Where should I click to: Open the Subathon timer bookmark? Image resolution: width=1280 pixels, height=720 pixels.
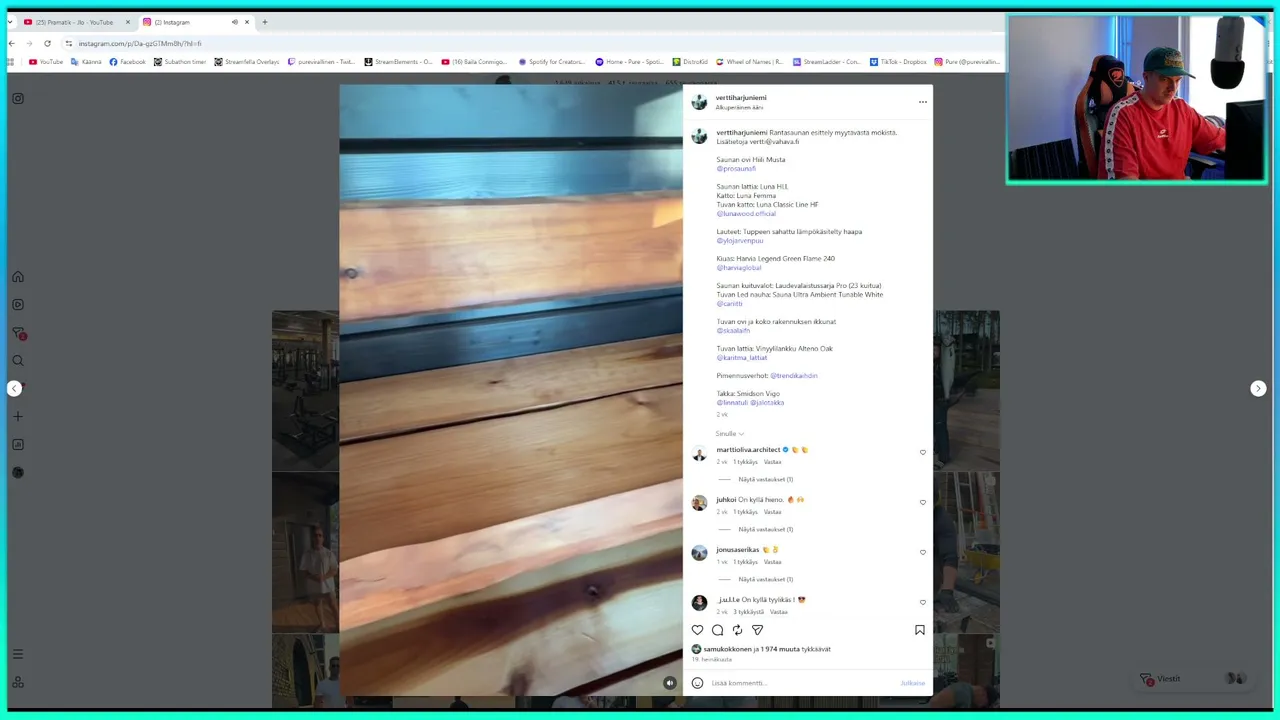[180, 62]
